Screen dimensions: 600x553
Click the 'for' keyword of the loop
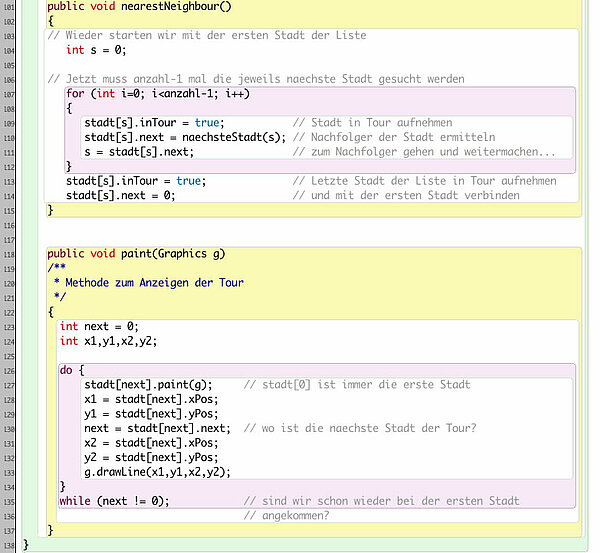(x=75, y=93)
